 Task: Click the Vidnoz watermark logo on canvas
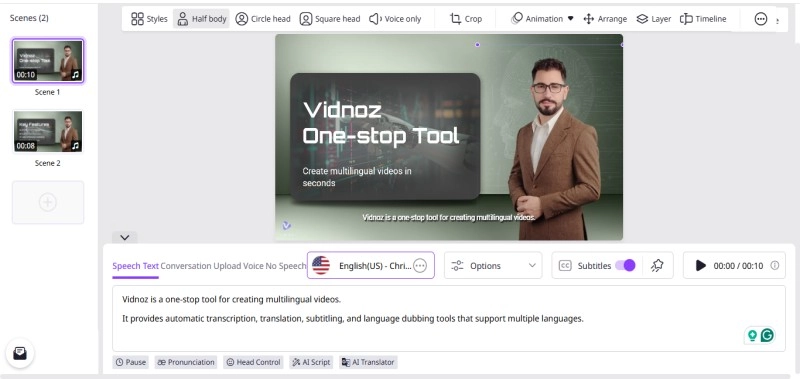[x=286, y=225]
